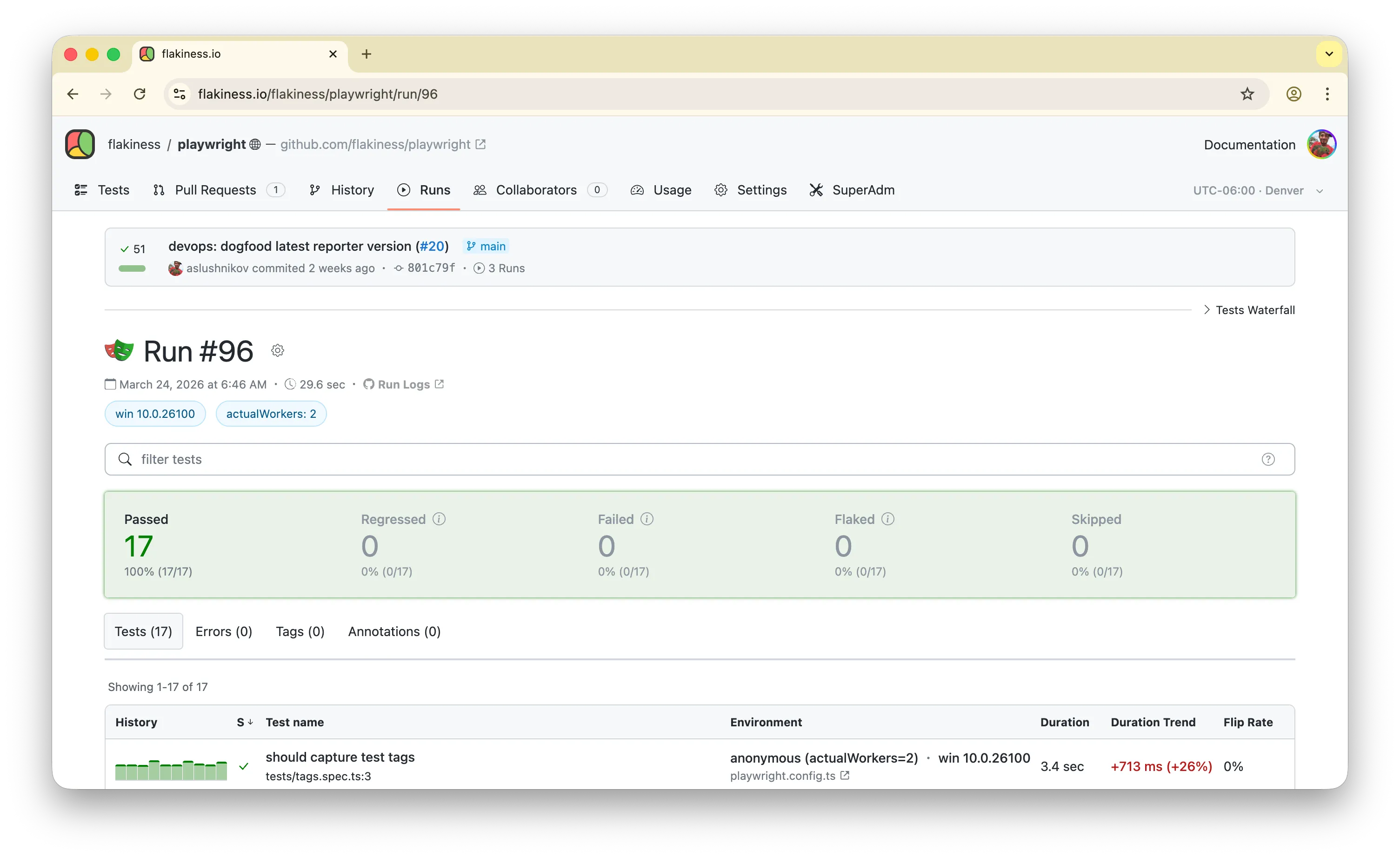Click the actualWorkers: 2 chip
The image size is (1400, 858).
[x=271, y=414]
